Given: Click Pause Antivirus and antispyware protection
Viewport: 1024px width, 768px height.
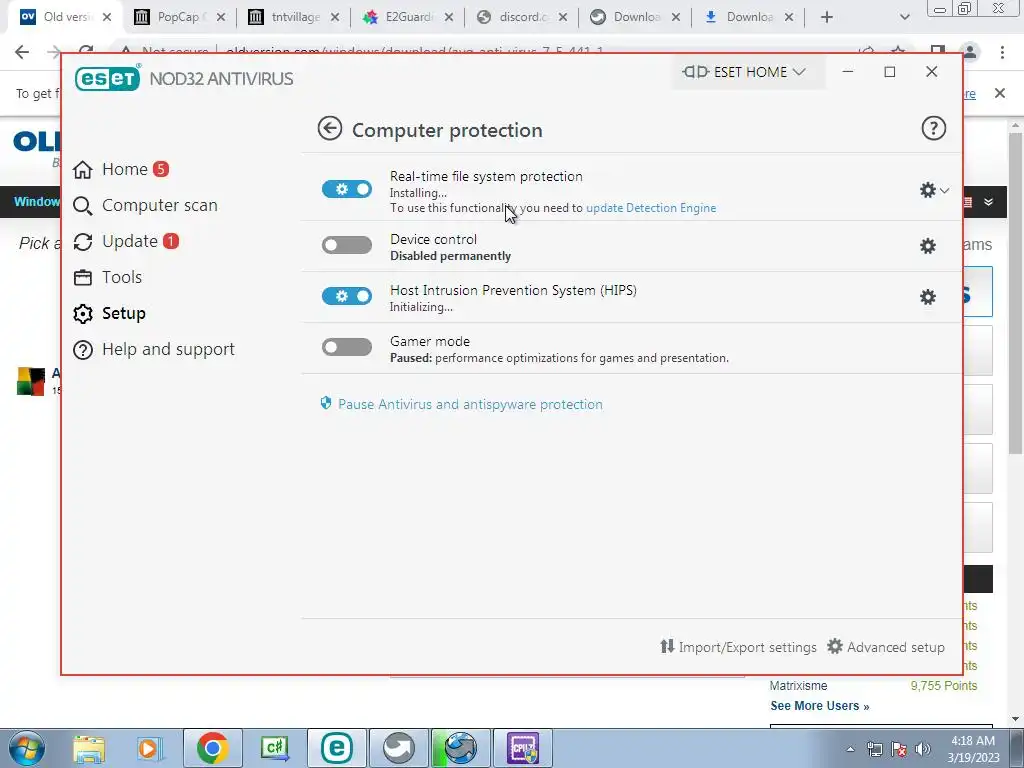Looking at the screenshot, I should 470,404.
